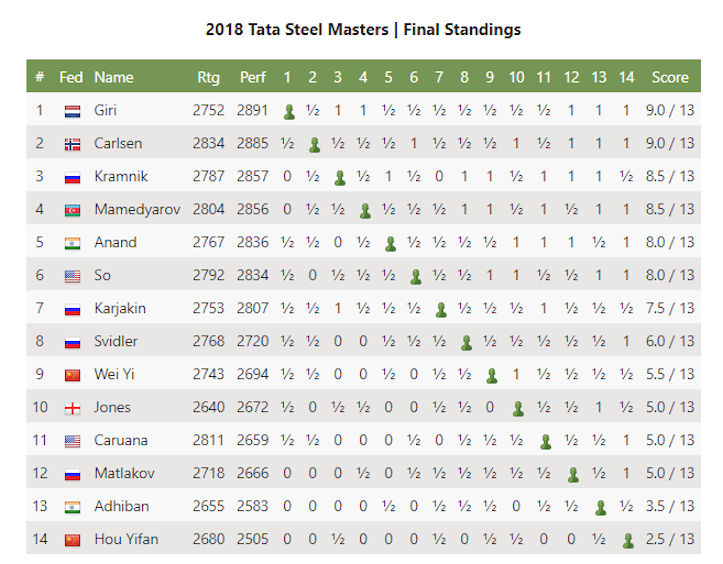Click the Rtg column header

pyautogui.click(x=208, y=77)
